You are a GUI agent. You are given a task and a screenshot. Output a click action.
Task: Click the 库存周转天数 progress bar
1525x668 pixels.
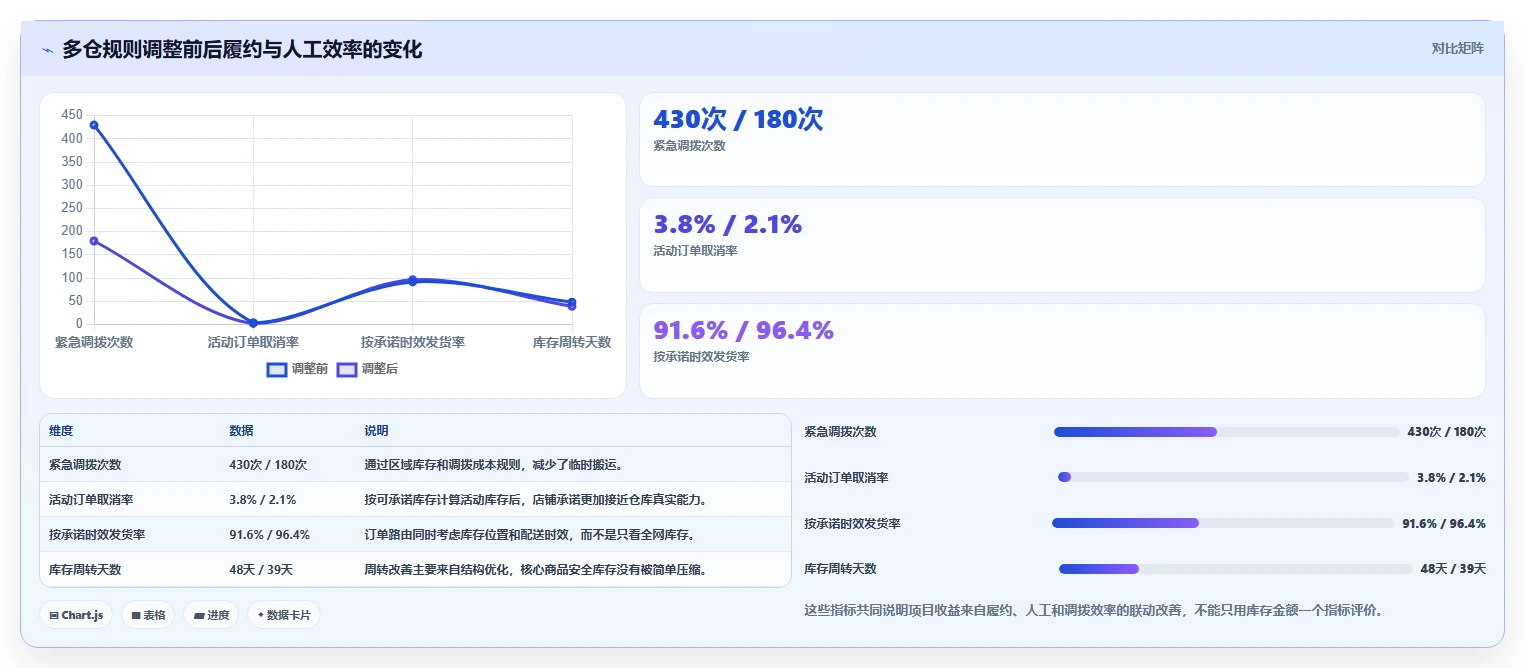[1236, 569]
